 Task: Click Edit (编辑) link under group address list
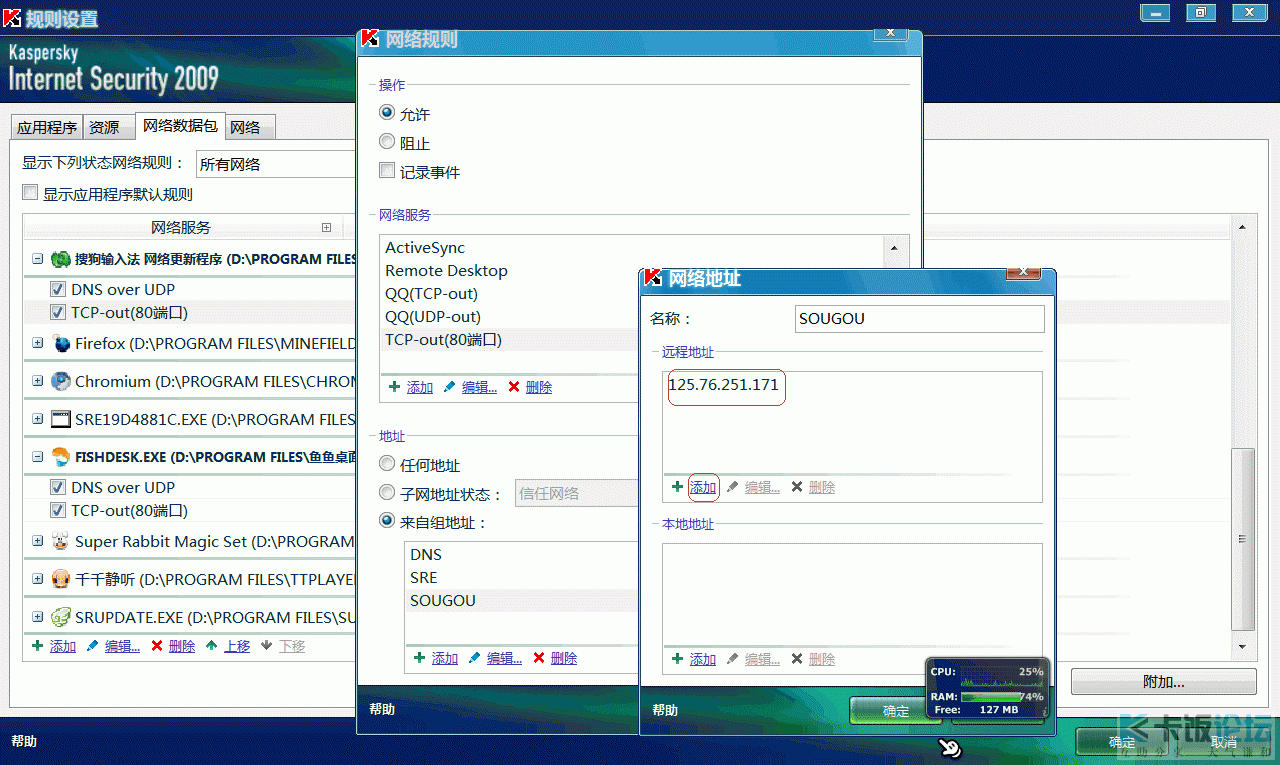coord(504,658)
